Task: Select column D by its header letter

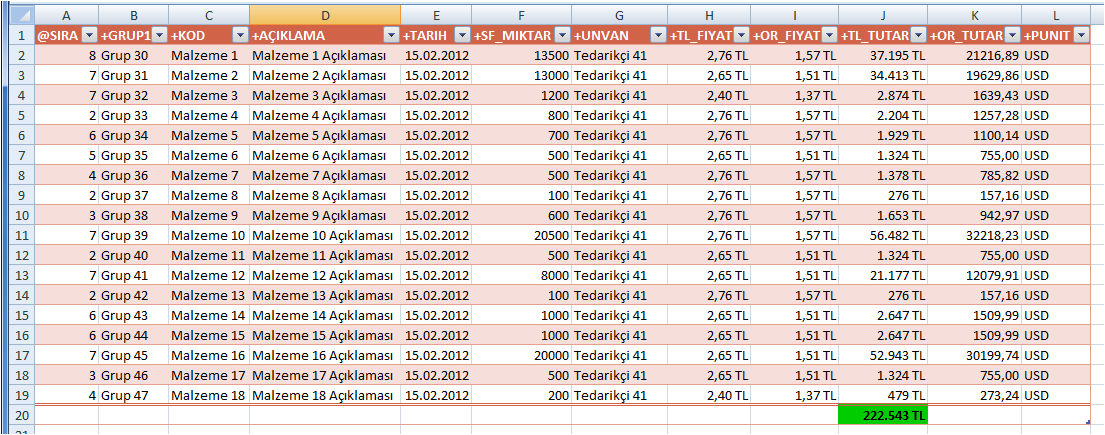Action: (x=325, y=15)
